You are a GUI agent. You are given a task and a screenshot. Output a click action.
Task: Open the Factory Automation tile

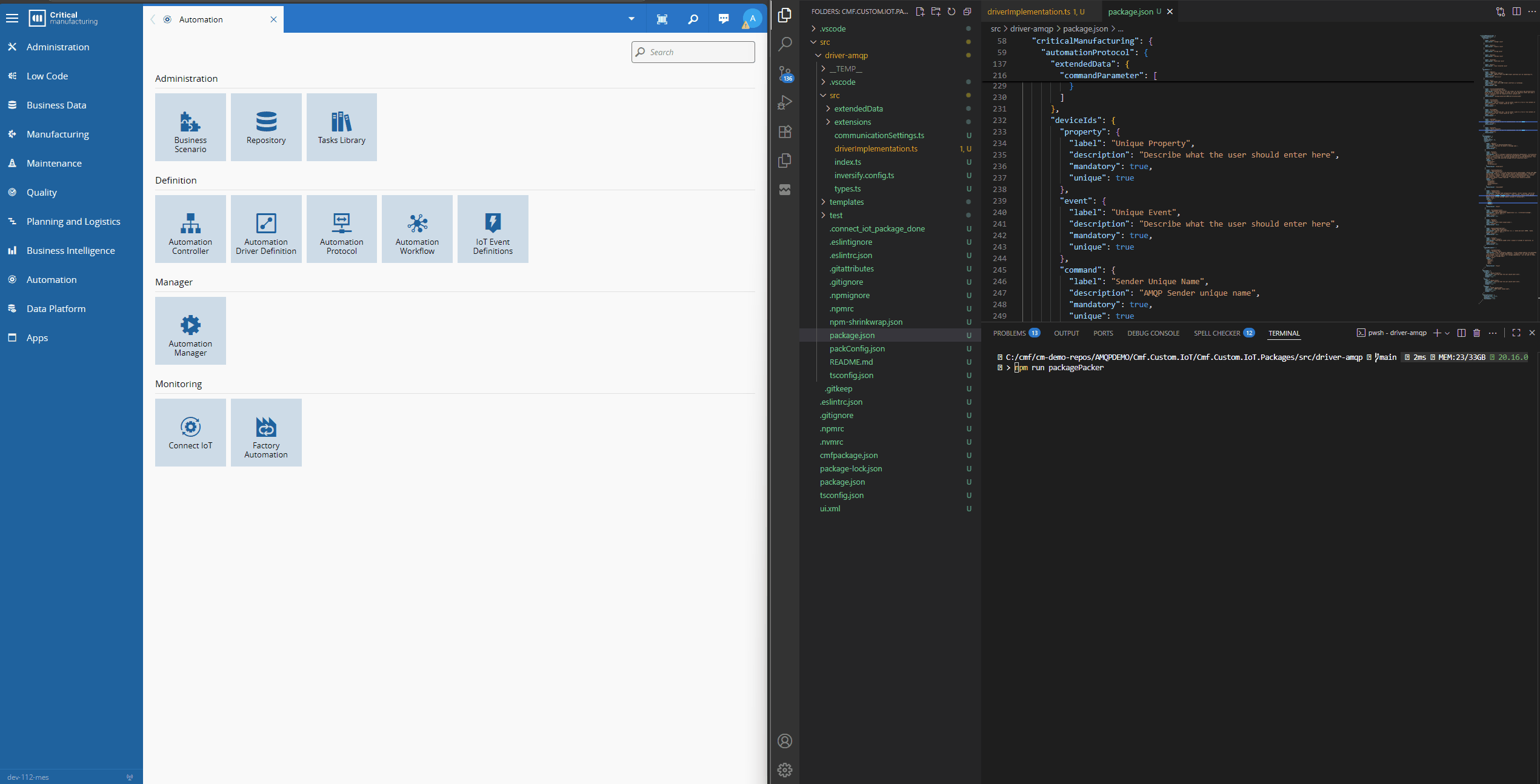pos(266,433)
